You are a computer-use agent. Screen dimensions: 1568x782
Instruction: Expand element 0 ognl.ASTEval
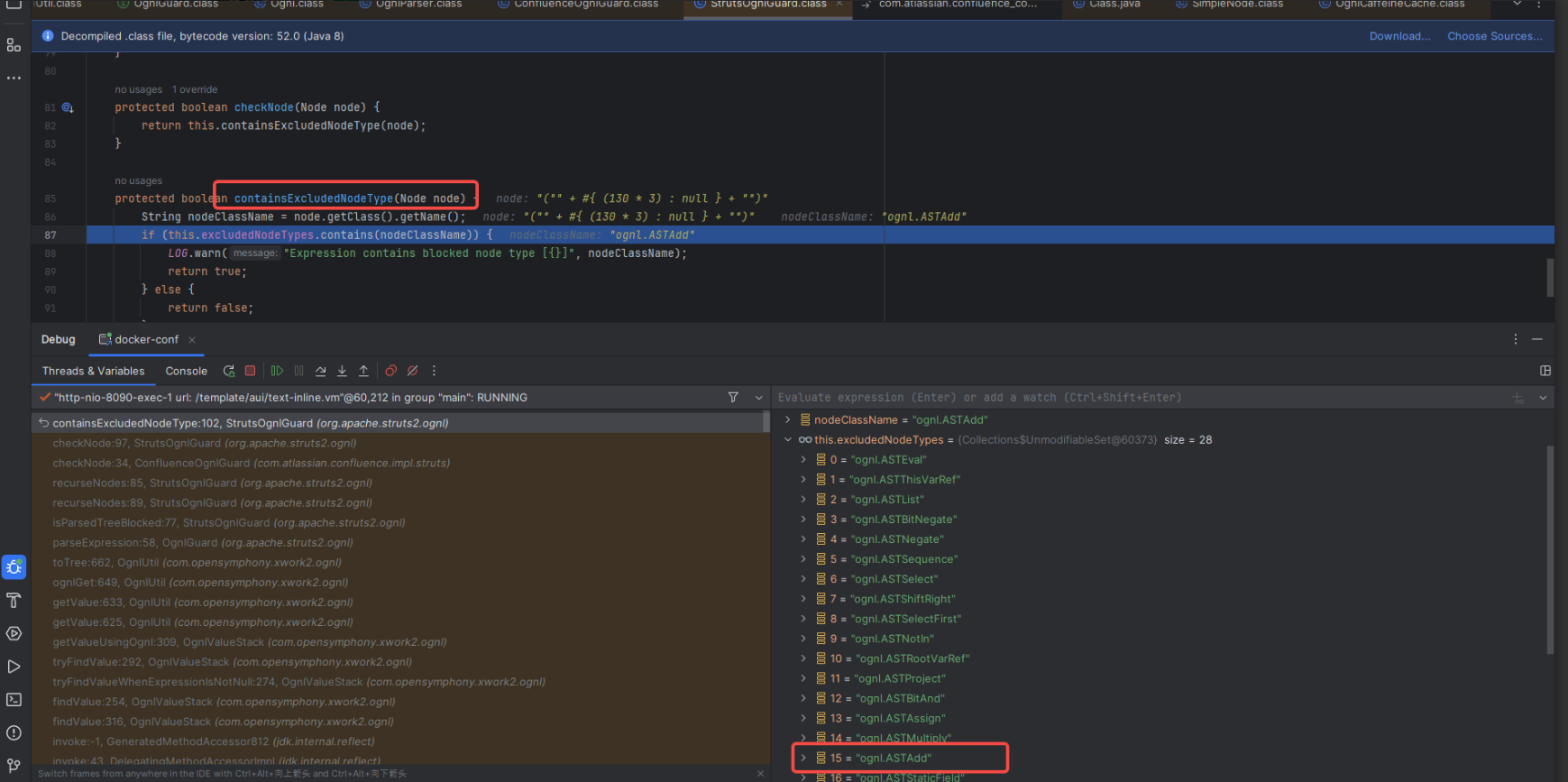803,460
